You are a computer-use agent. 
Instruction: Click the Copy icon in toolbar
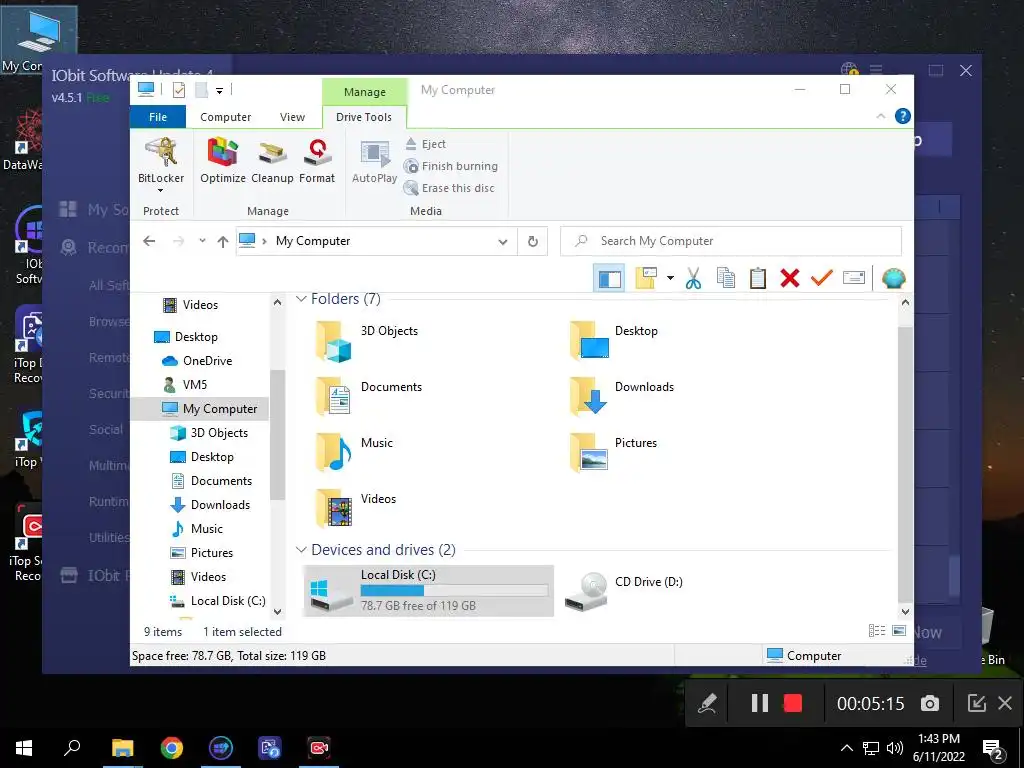[x=726, y=279]
